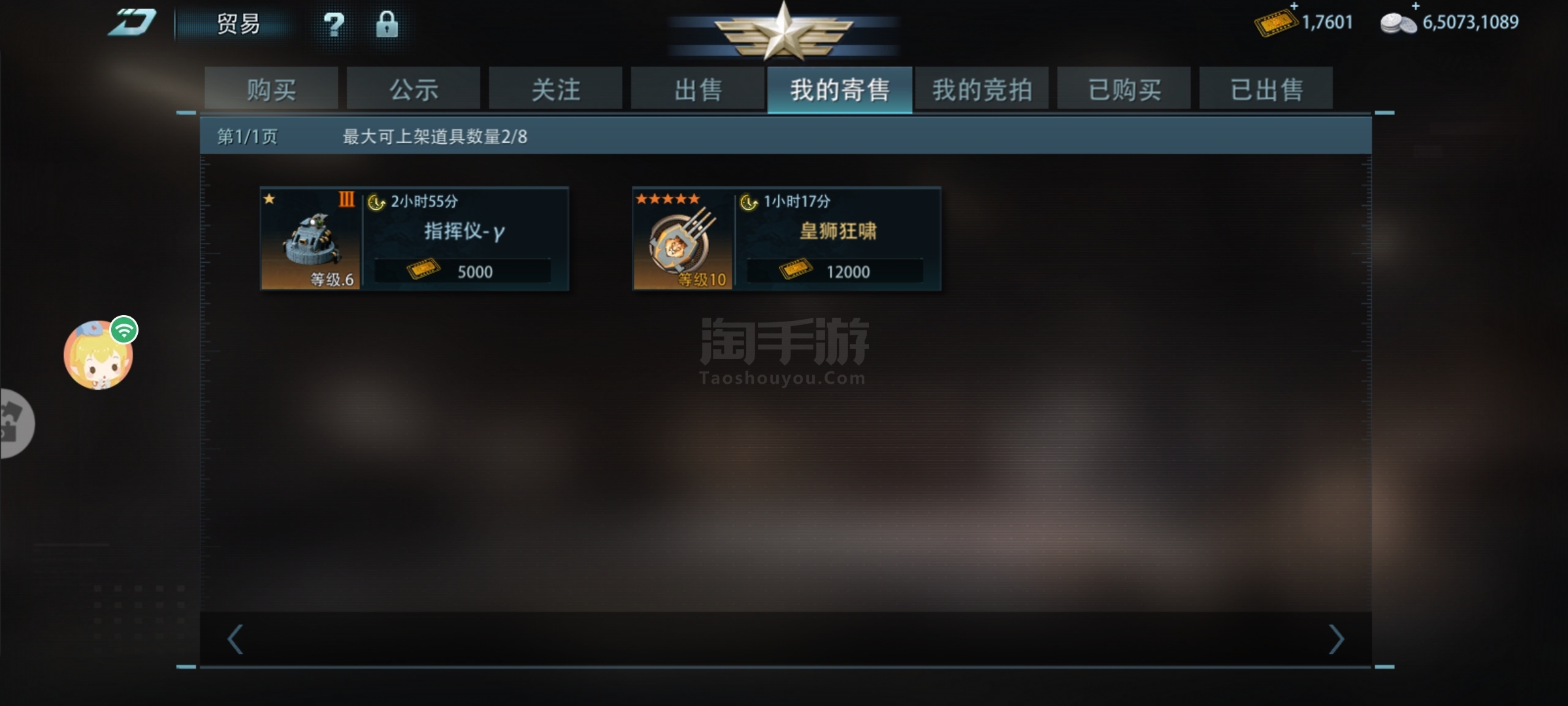The width and height of the screenshot is (1568, 706).
Task: Switch to the 购买 tab
Action: click(x=271, y=88)
